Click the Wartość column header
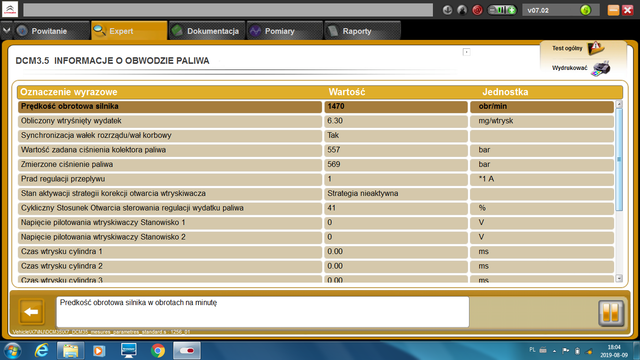640x360 pixels. point(347,92)
